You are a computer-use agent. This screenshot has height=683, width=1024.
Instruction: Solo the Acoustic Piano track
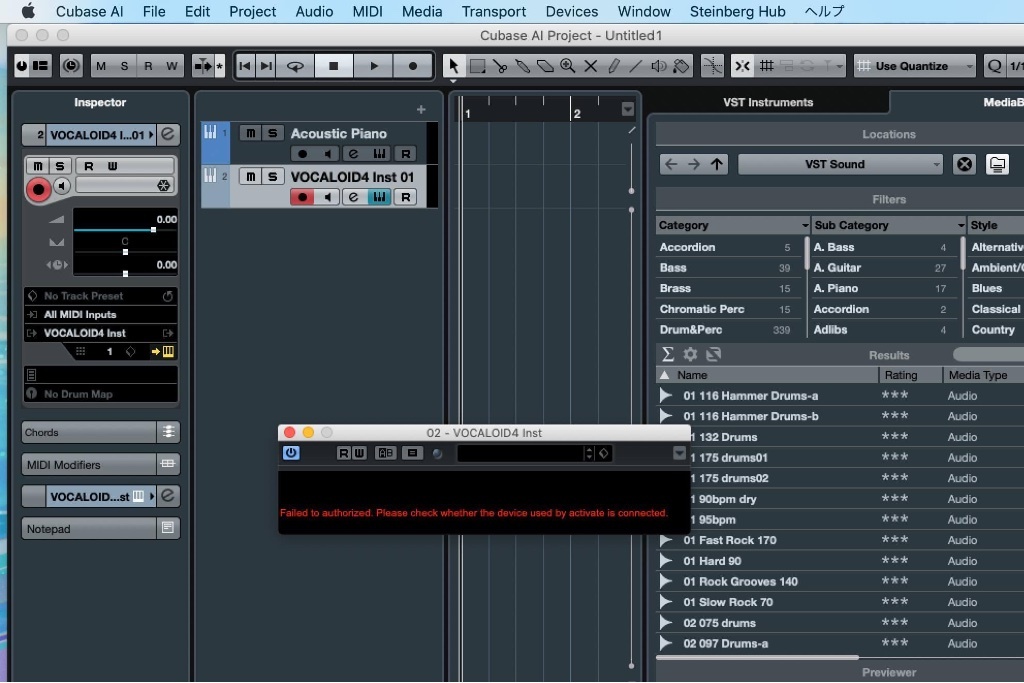click(x=273, y=133)
